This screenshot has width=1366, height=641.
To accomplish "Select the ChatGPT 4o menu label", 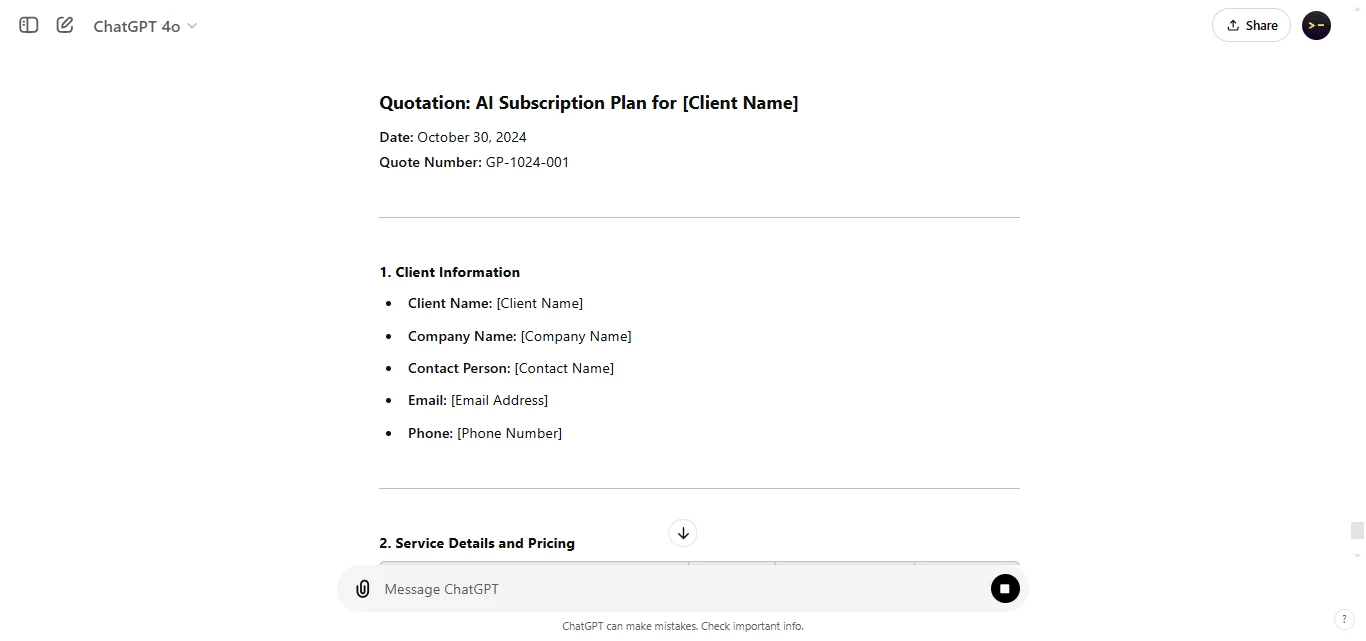I will [x=136, y=26].
